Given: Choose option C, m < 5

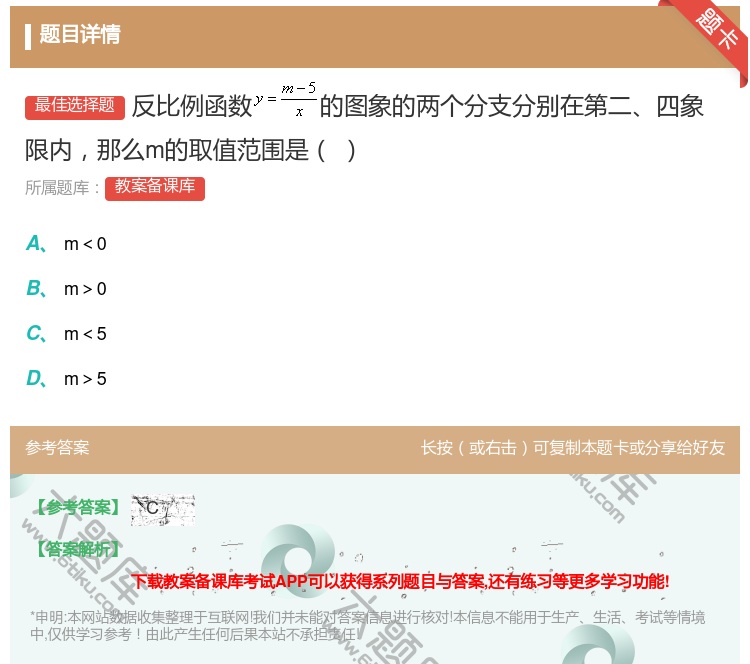Looking at the screenshot, I should tap(66, 334).
